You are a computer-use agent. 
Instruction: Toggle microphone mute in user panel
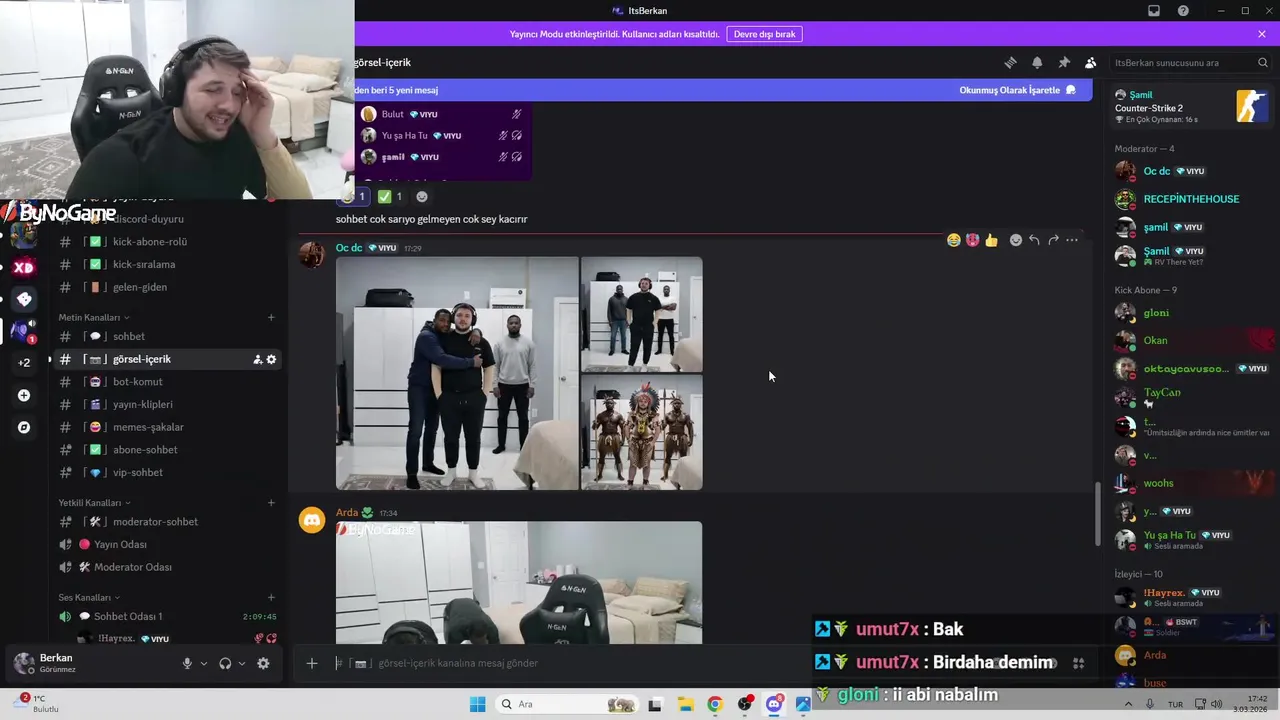(x=187, y=663)
